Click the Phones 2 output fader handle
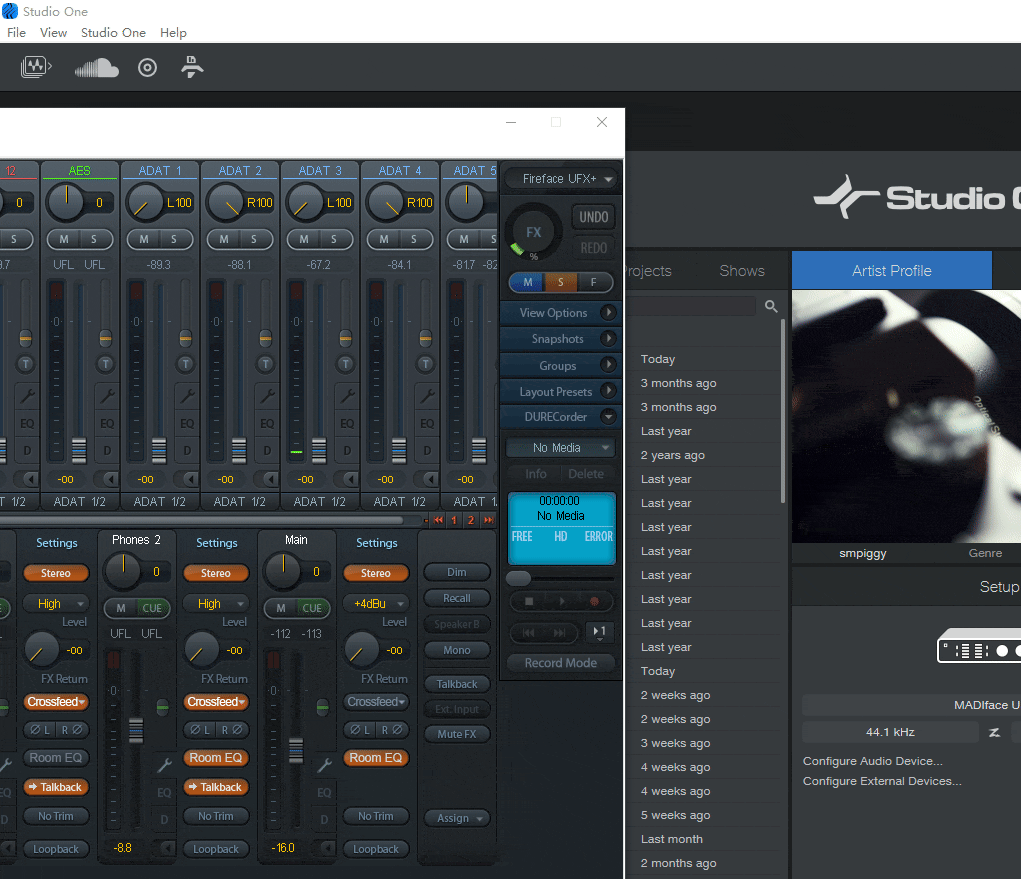 (135, 730)
